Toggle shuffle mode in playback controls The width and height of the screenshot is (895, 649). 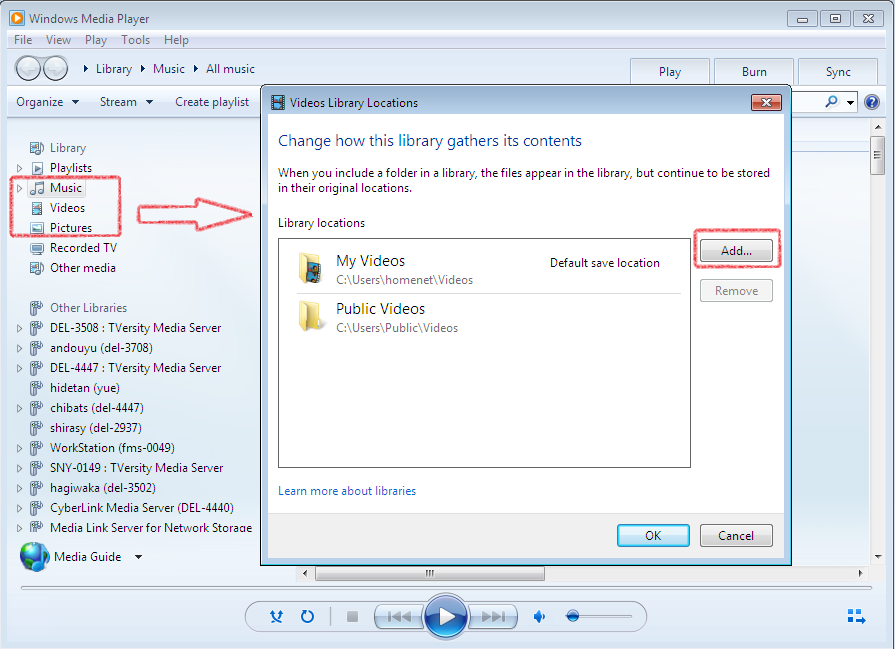pyautogui.click(x=276, y=616)
